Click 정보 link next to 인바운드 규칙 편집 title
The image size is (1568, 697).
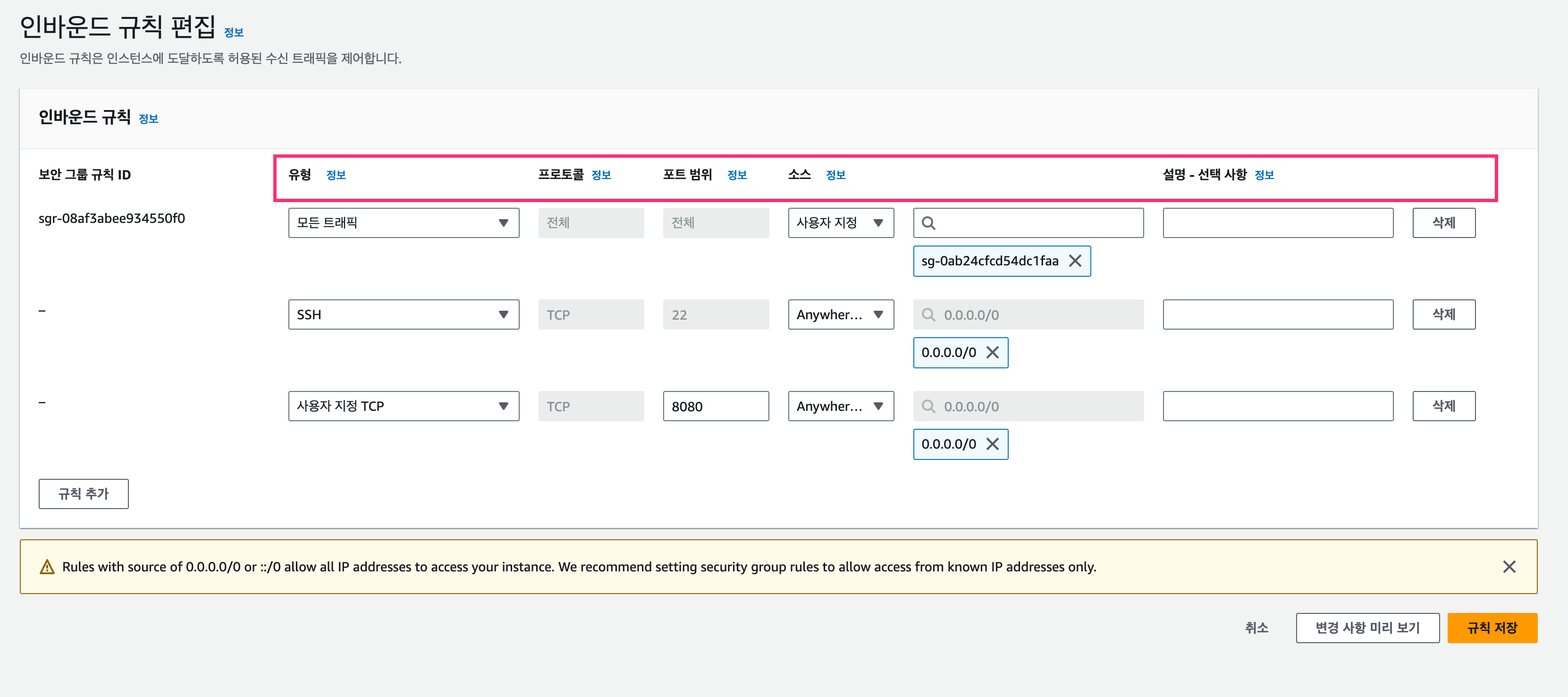coord(234,32)
